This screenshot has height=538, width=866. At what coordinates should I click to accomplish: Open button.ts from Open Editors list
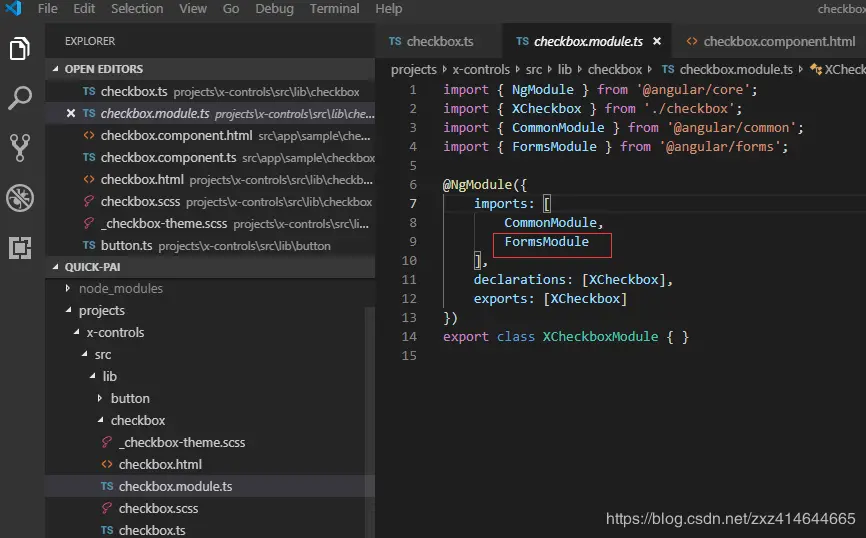point(210,246)
